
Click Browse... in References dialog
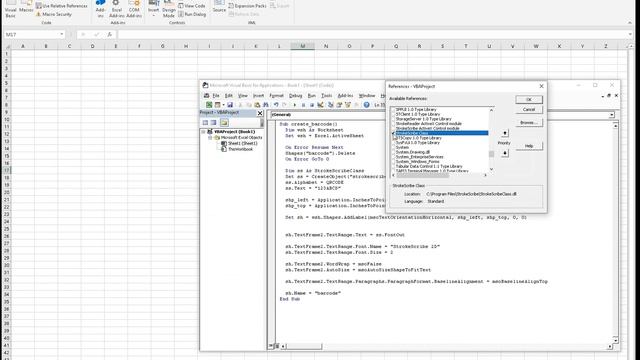coord(529,122)
